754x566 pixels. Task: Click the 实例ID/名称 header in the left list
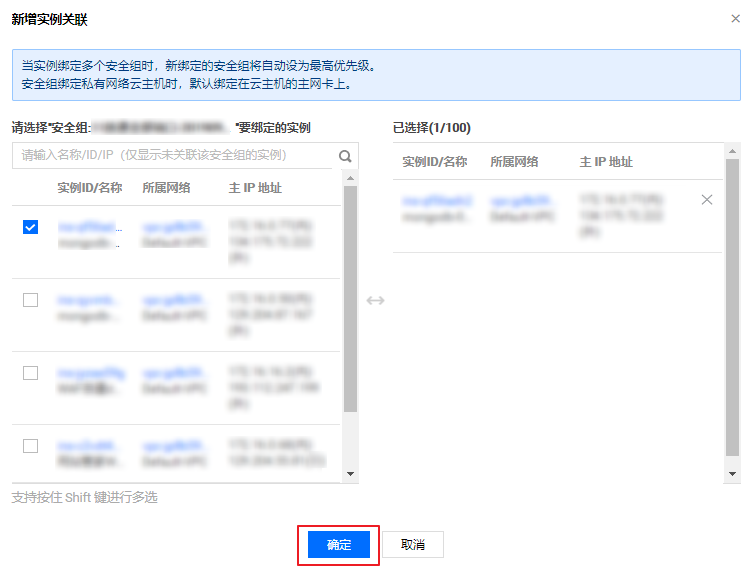(90, 188)
